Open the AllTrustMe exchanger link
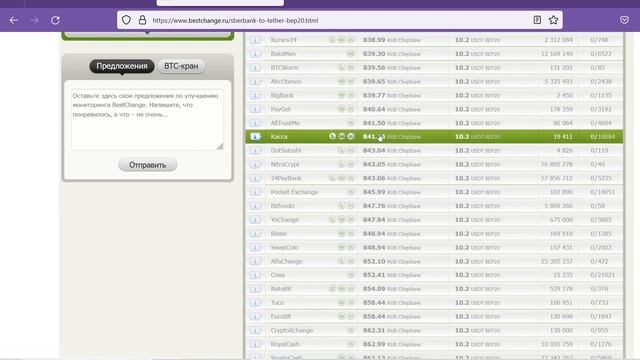This screenshot has height=360, width=640. tap(285, 123)
